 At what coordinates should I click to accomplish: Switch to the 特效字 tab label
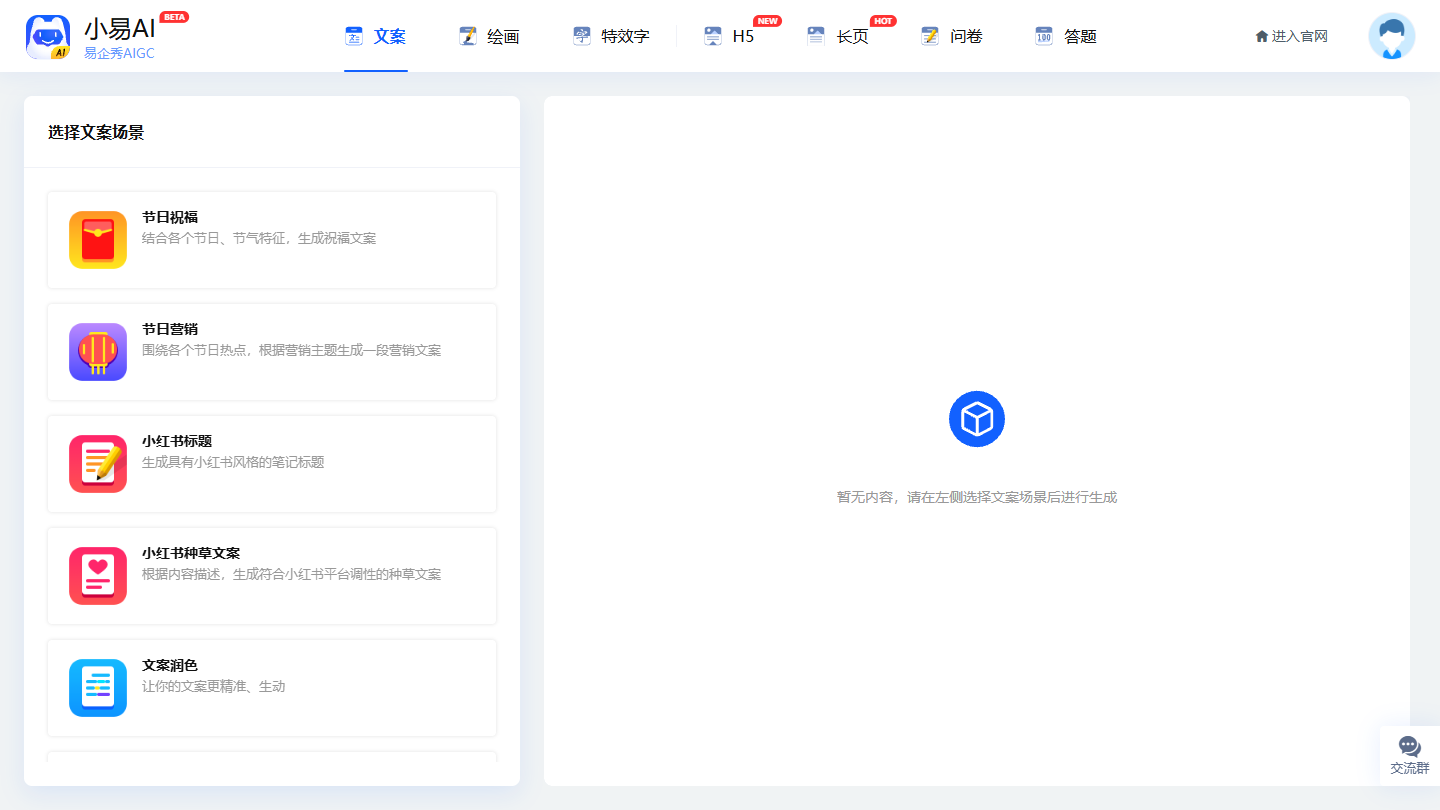click(x=625, y=37)
